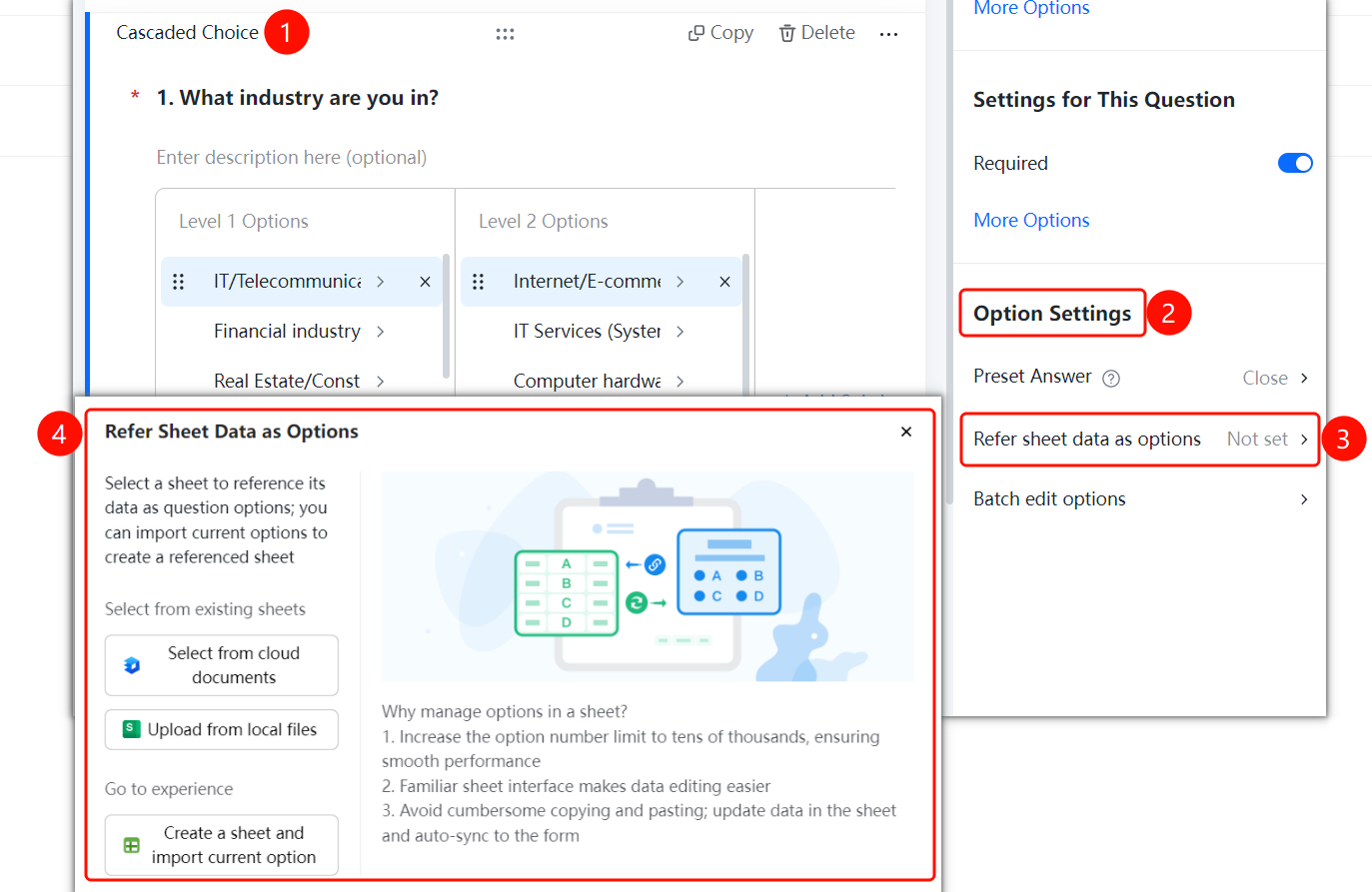
Task: Expand the Financial industry option chevron
Action: [x=381, y=332]
